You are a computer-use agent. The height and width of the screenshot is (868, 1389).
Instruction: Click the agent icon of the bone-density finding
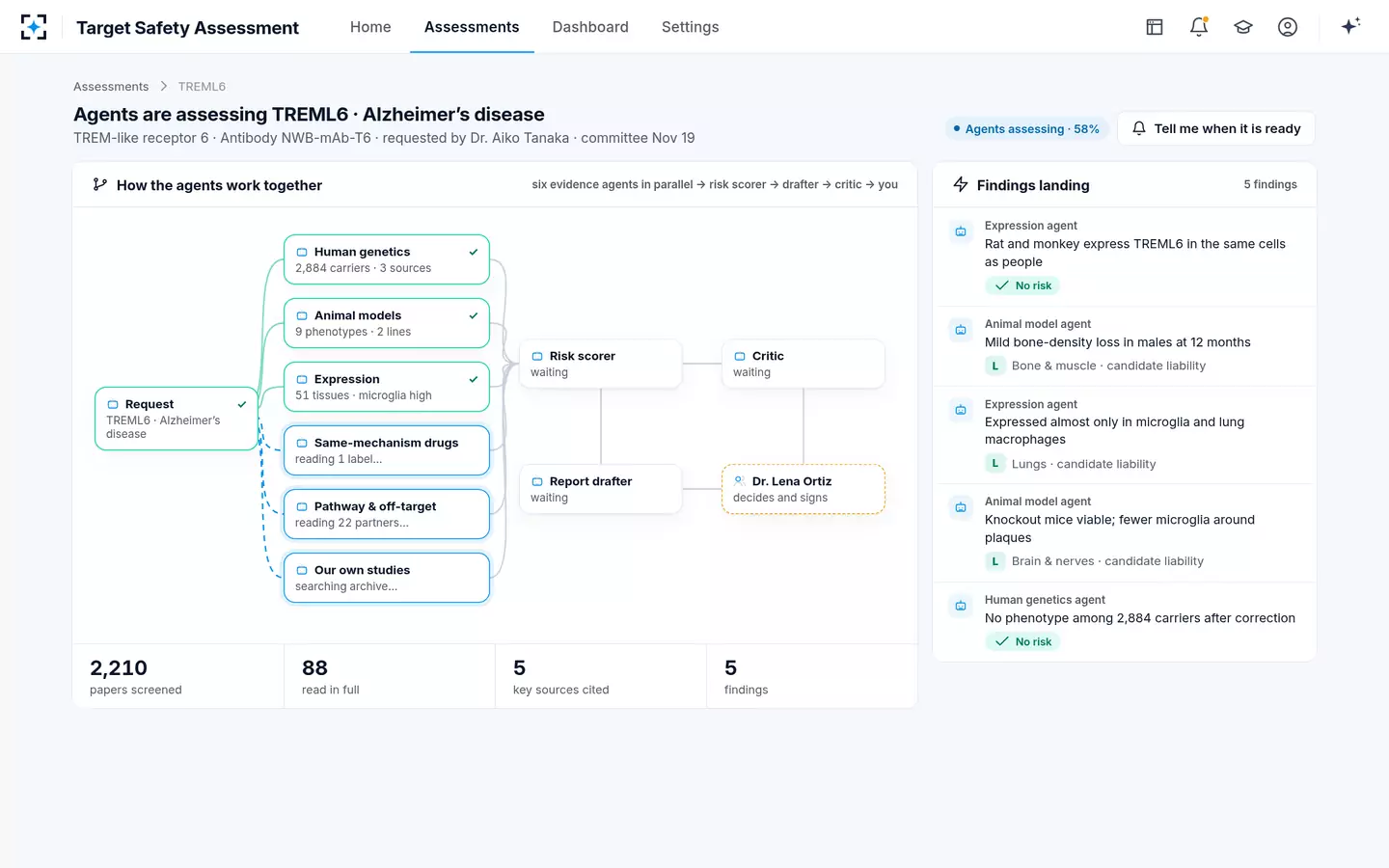pyautogui.click(x=961, y=330)
